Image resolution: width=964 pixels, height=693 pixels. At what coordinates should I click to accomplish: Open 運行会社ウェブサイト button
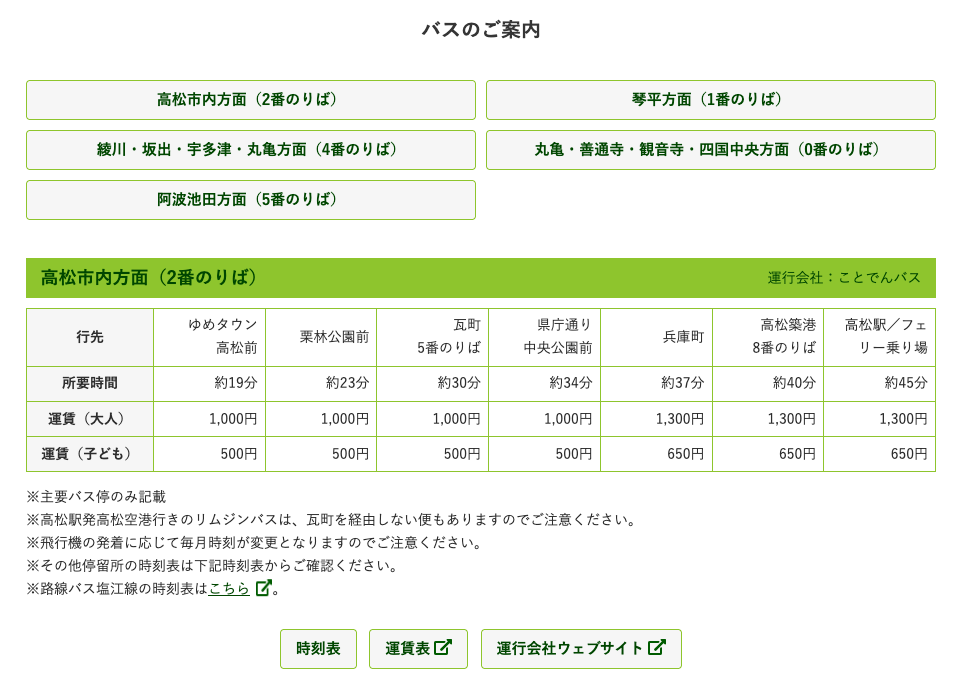[581, 649]
